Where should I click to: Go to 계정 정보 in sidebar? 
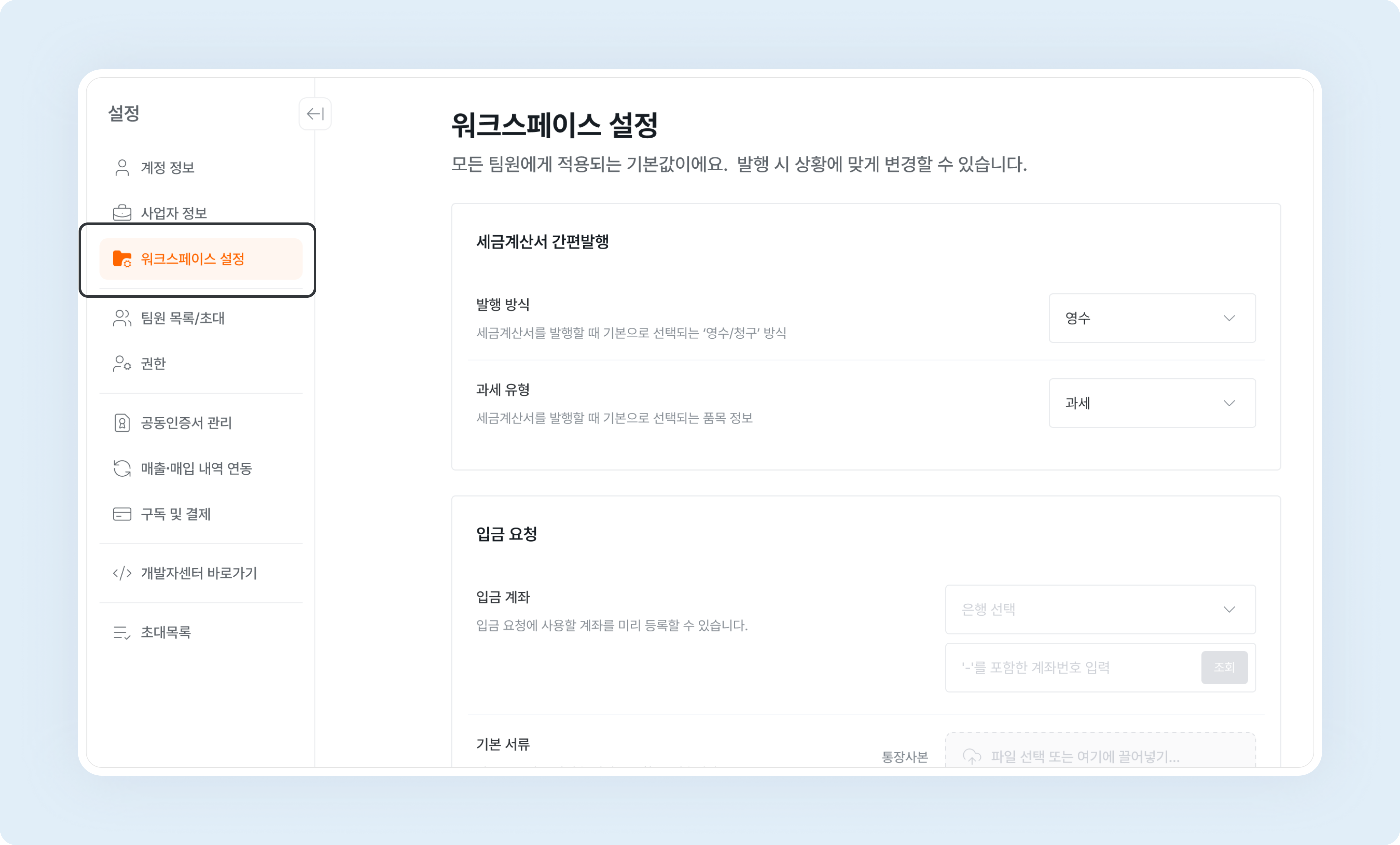168,168
